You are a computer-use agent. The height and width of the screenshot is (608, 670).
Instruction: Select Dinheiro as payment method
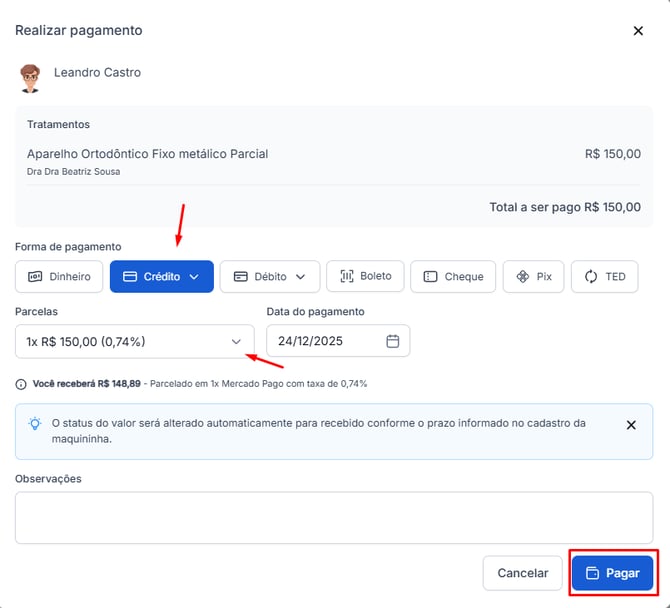pyautogui.click(x=59, y=277)
